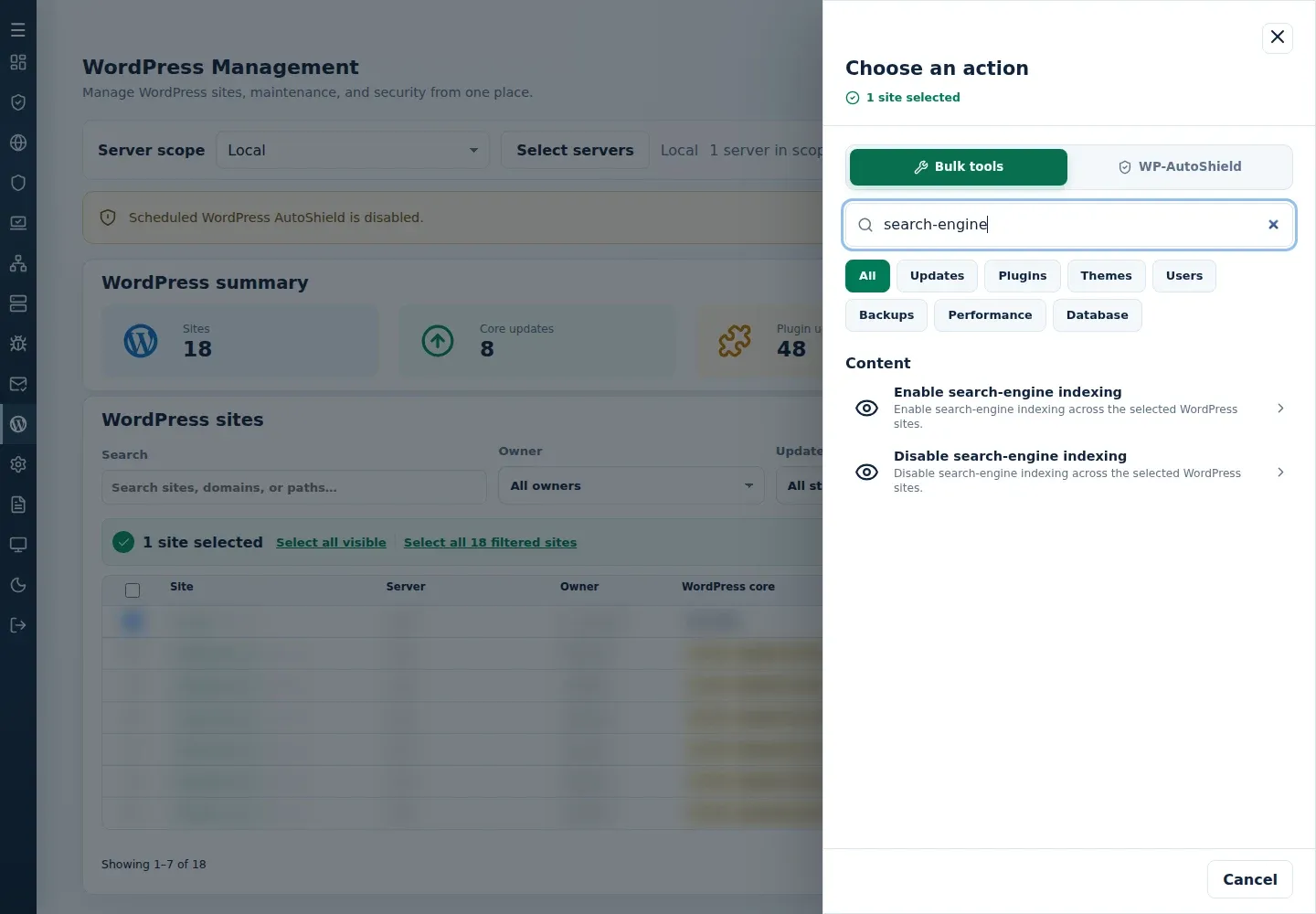Close the Choose an action panel
The width and height of the screenshot is (1316, 914).
pos(1278,37)
